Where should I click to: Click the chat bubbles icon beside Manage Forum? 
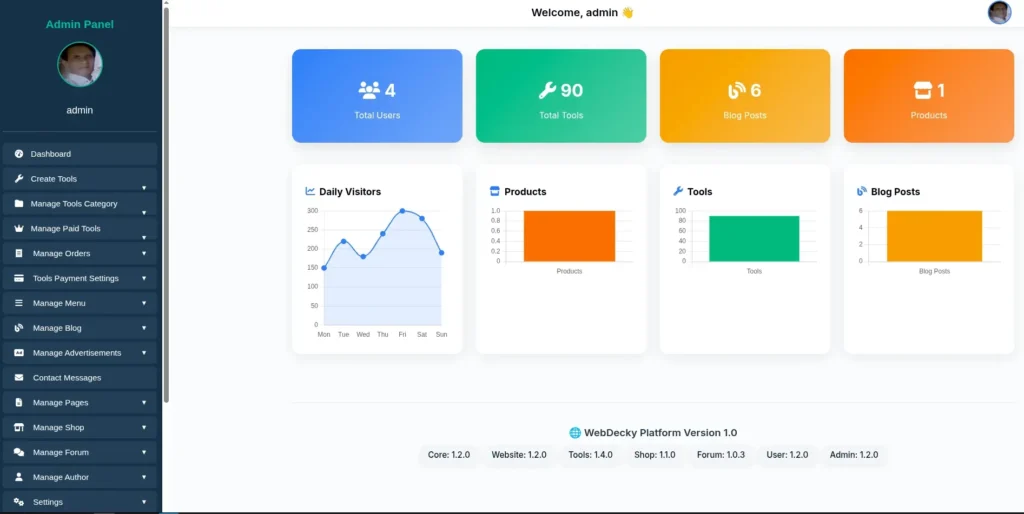[19, 452]
